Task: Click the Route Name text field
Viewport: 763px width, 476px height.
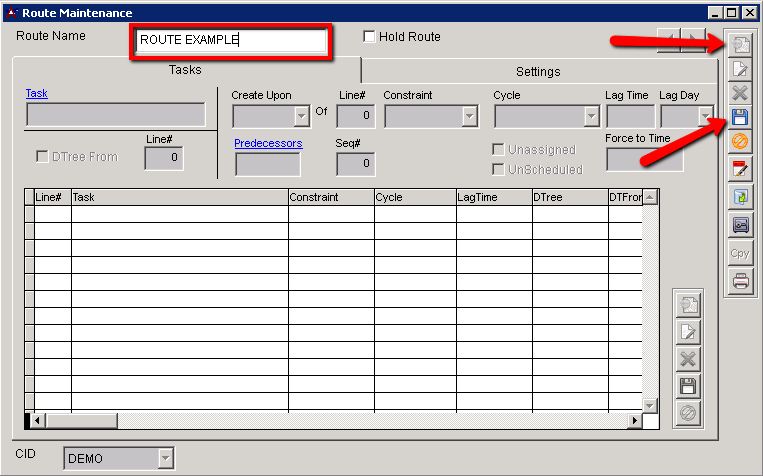Action: (x=230, y=41)
